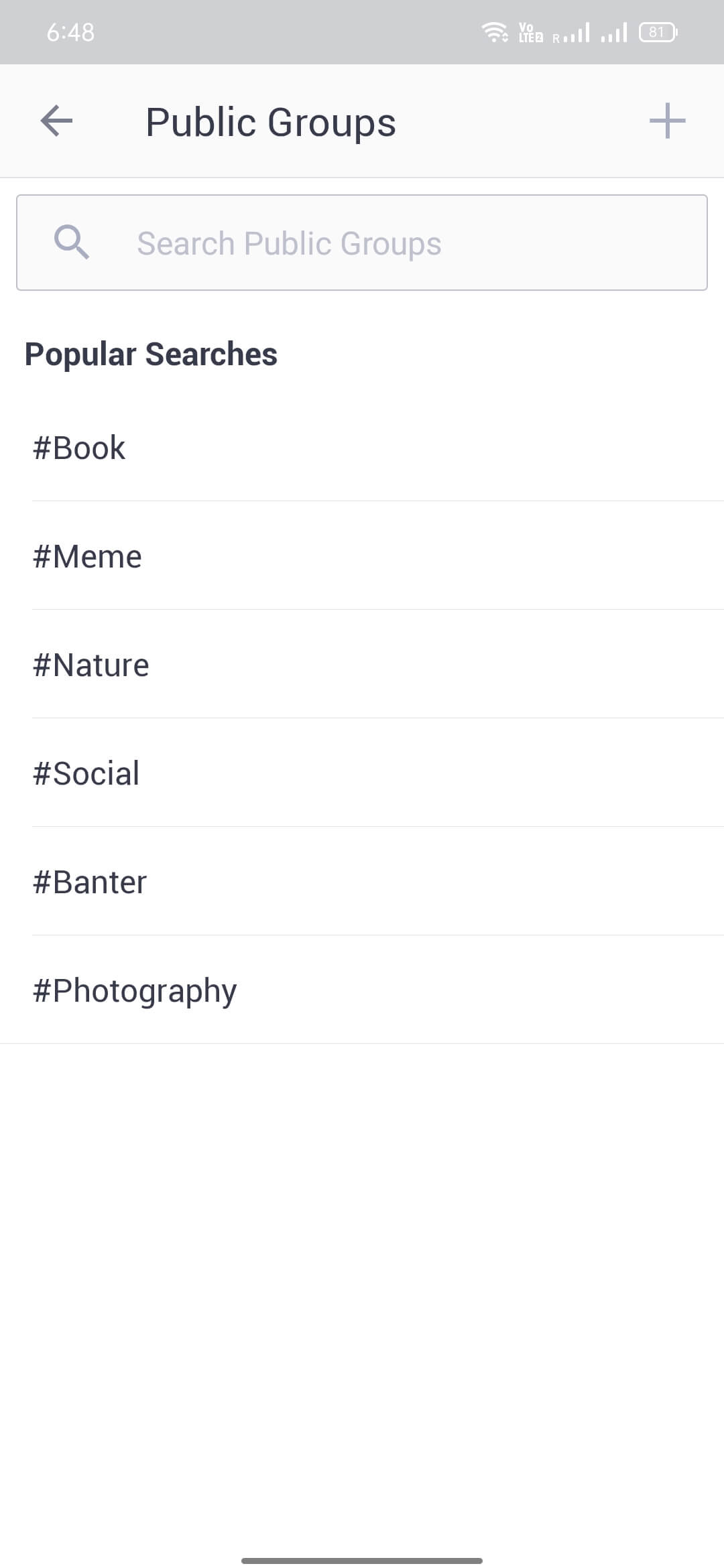Tap the rightmost signal strength bars
The height and width of the screenshot is (1568, 724).
point(614,32)
